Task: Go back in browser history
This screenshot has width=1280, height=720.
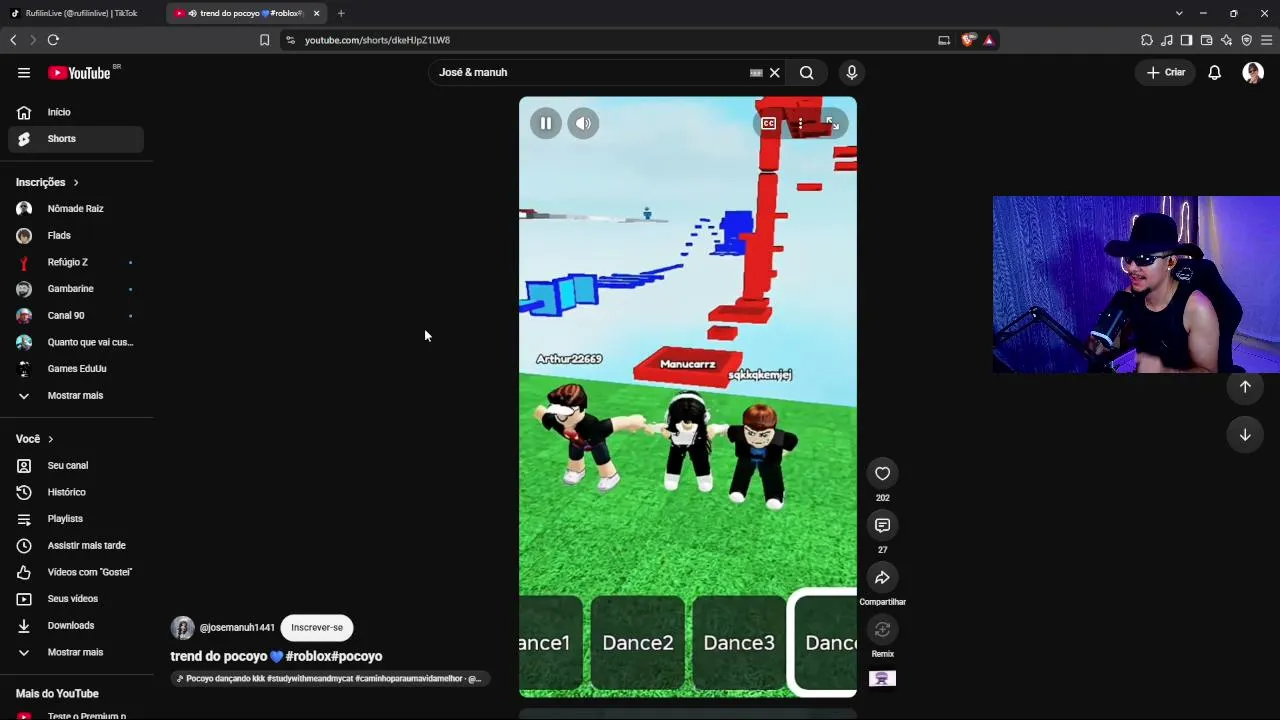Action: 13,40
